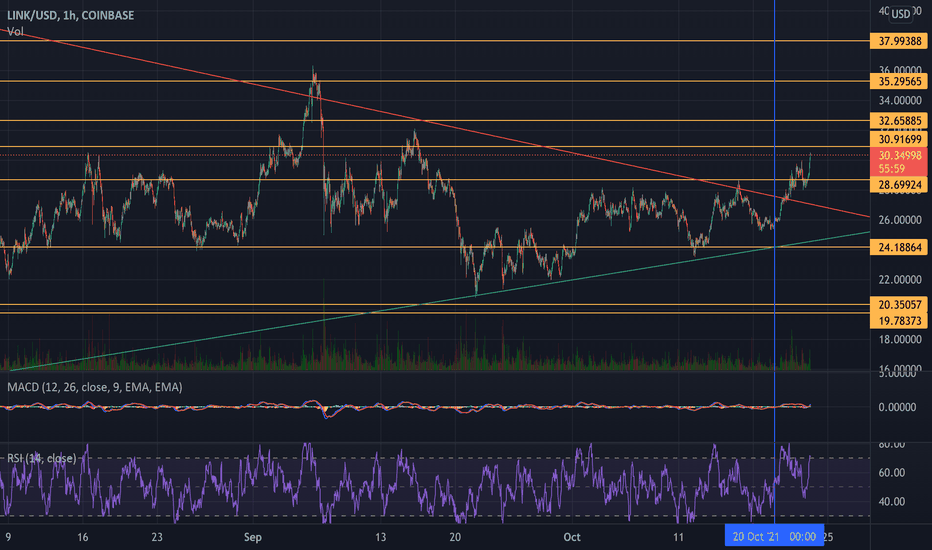932x550 pixels.
Task: Select the 37.99388 price level label
Action: (898, 41)
